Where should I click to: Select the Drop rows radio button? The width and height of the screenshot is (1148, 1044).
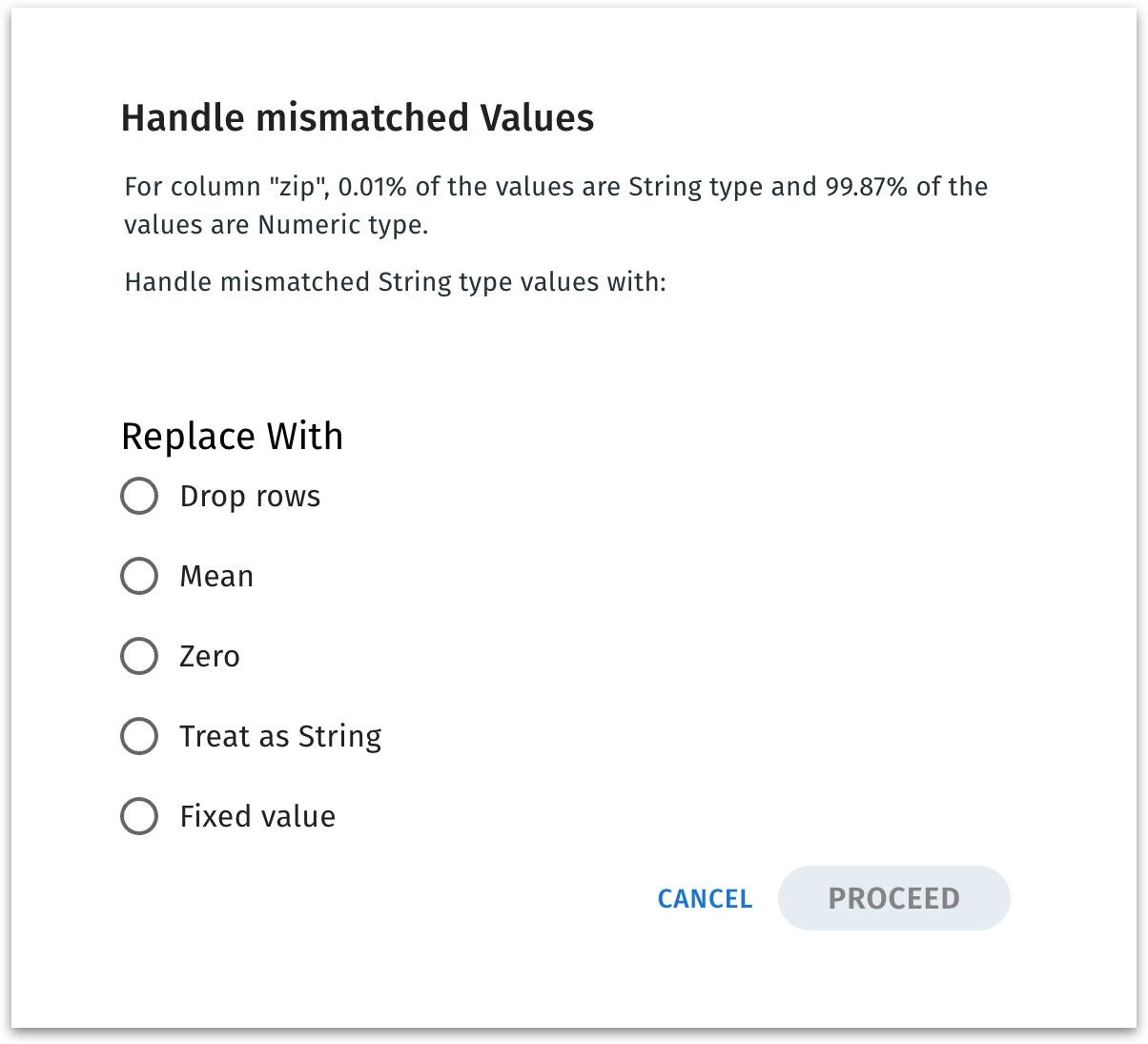[x=139, y=497]
